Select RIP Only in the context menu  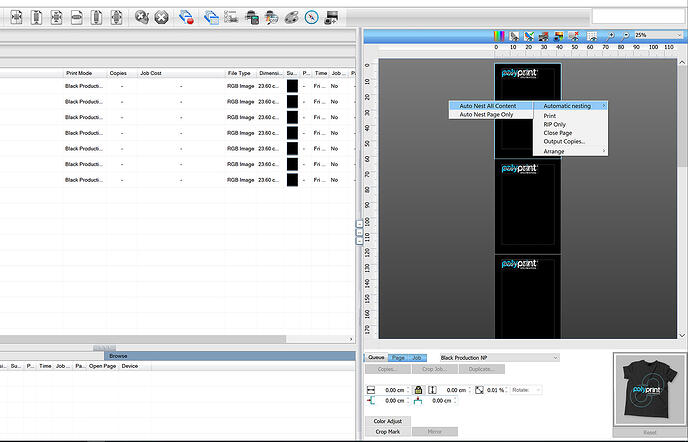570,124
